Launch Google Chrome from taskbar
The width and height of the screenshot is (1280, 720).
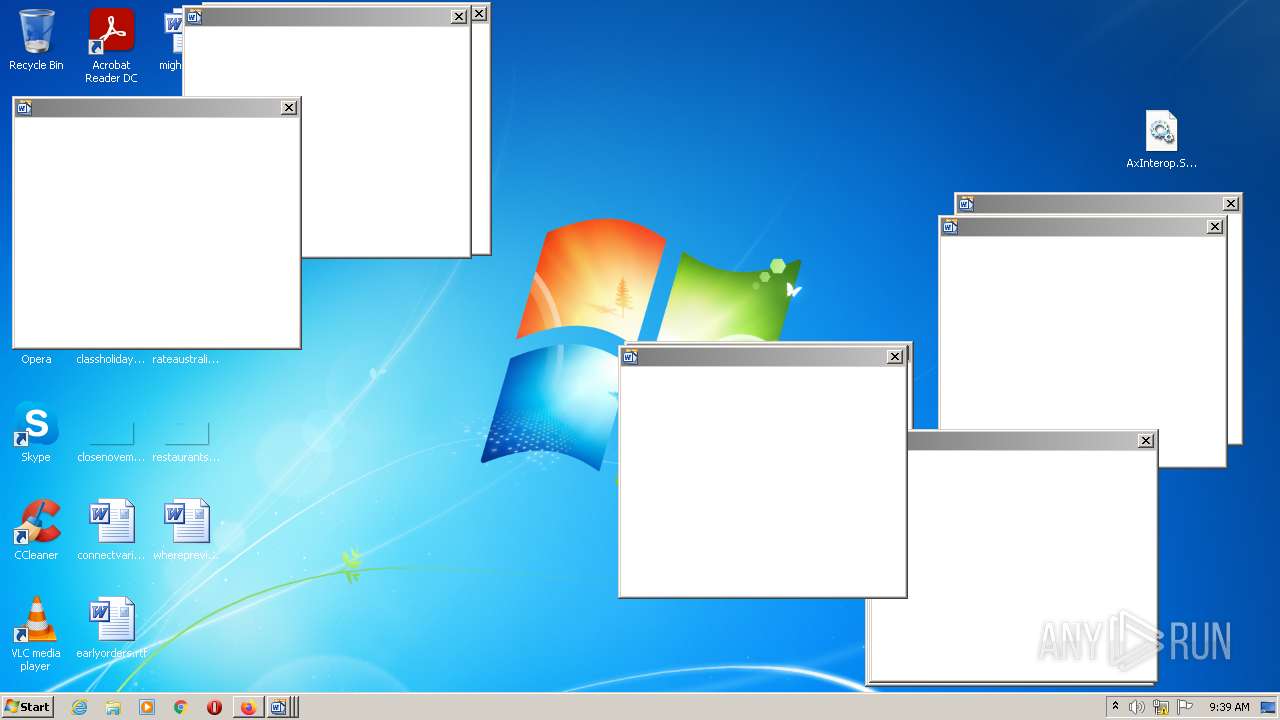[181, 707]
